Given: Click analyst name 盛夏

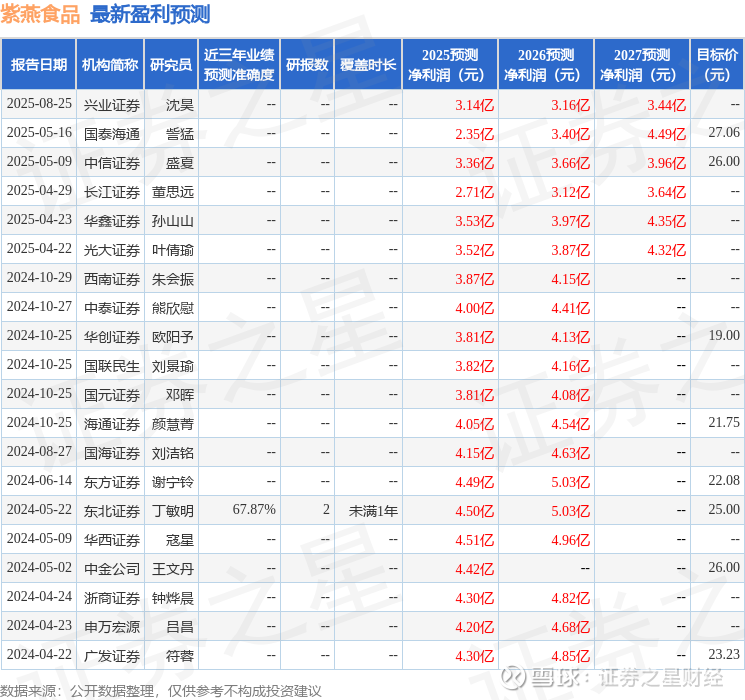Looking at the screenshot, I should [180, 163].
